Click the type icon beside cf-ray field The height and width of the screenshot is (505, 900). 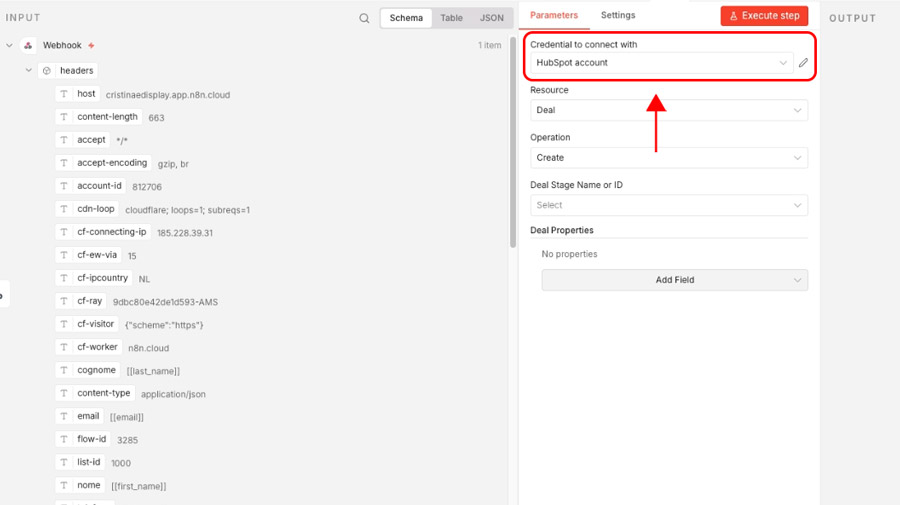pyautogui.click(x=64, y=301)
